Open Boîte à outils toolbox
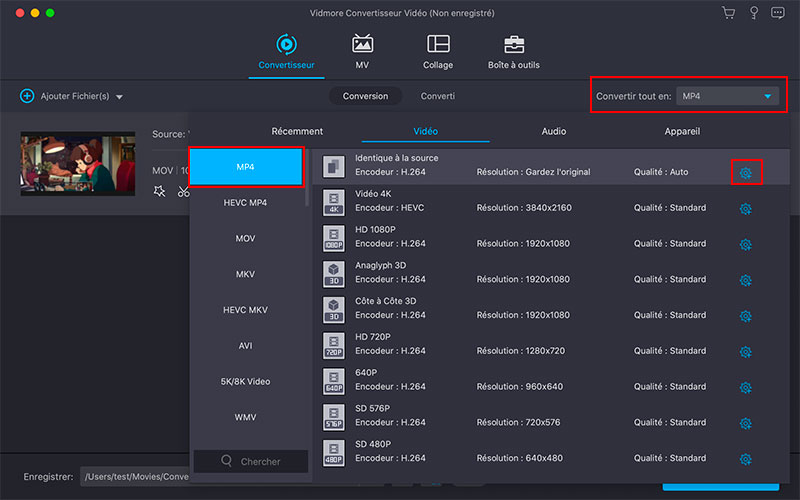The height and width of the screenshot is (500, 800). pos(513,45)
